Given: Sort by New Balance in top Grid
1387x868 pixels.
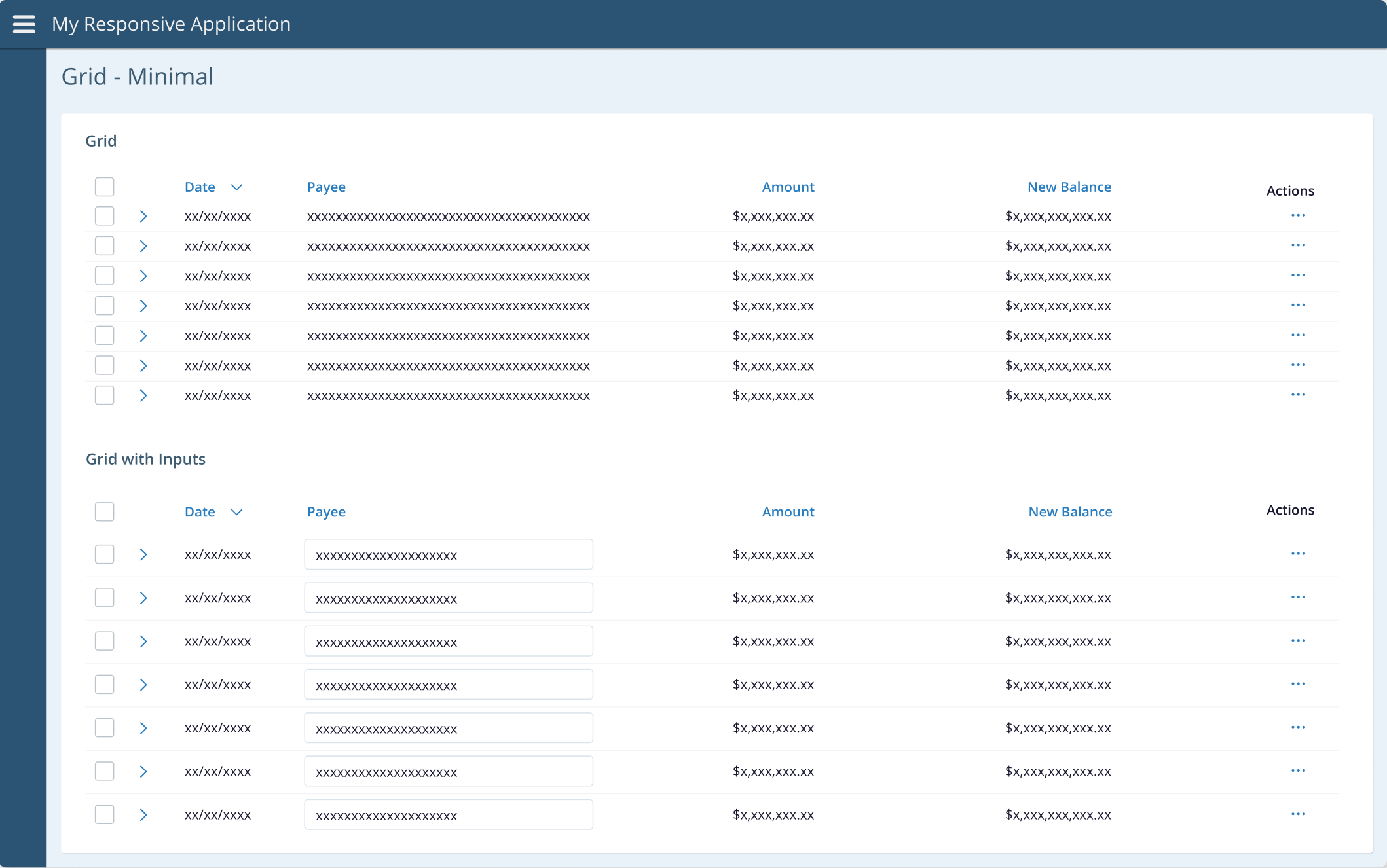Looking at the screenshot, I should coord(1069,187).
